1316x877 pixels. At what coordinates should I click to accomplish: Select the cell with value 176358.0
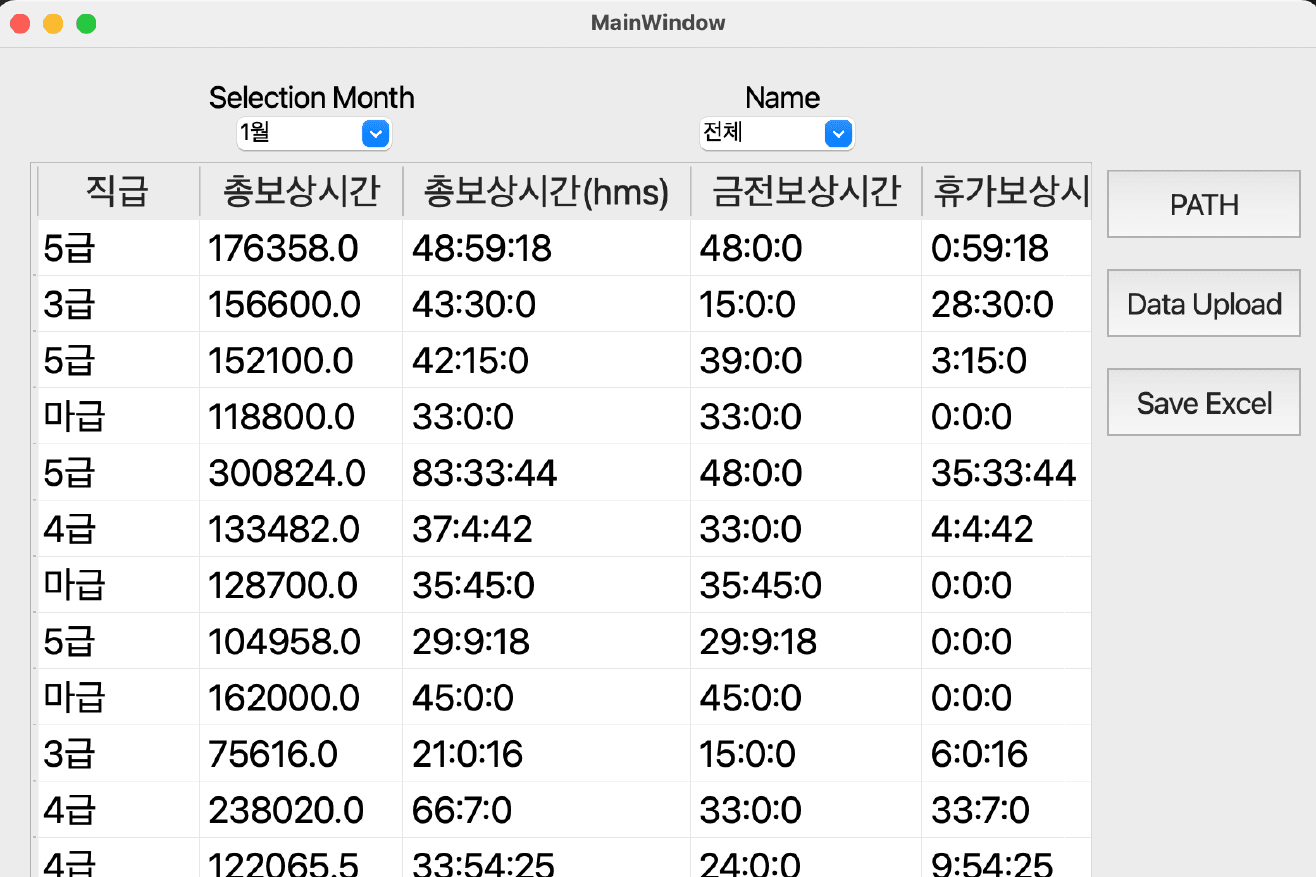pos(301,248)
